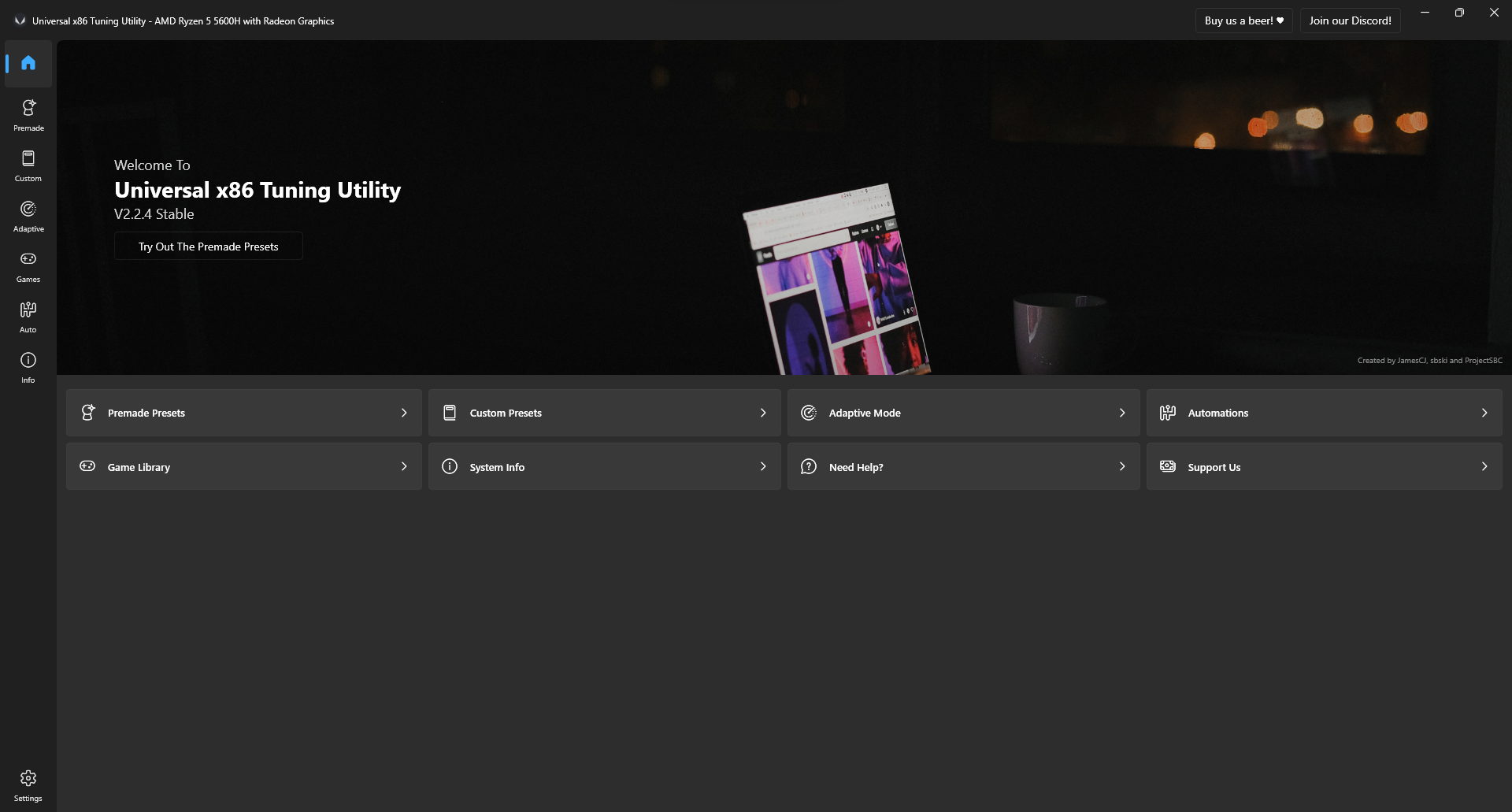Expand the Automations chevron
Viewport: 1512px width, 812px height.
pyautogui.click(x=1484, y=413)
